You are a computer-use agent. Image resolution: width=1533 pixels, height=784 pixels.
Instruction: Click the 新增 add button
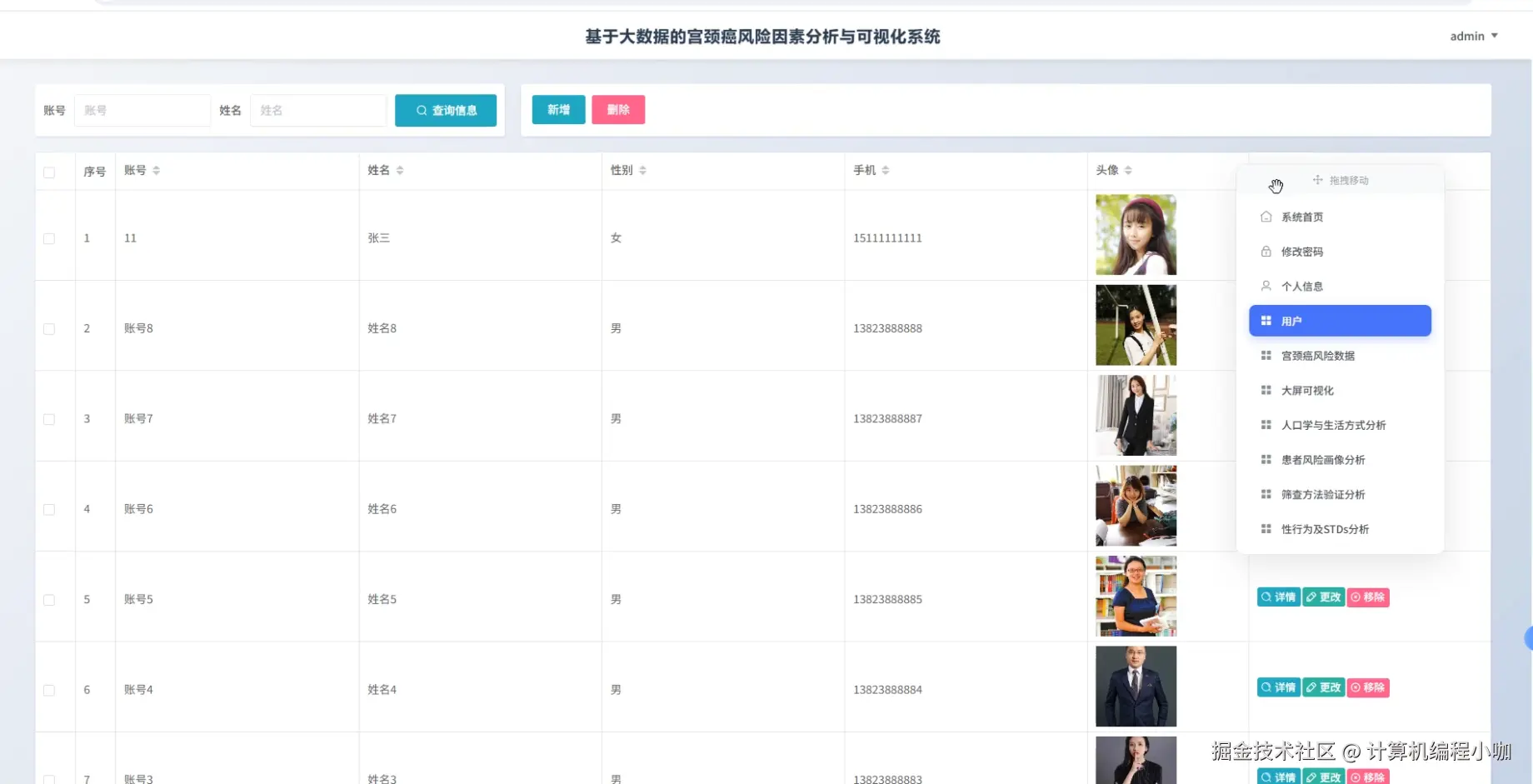558,110
